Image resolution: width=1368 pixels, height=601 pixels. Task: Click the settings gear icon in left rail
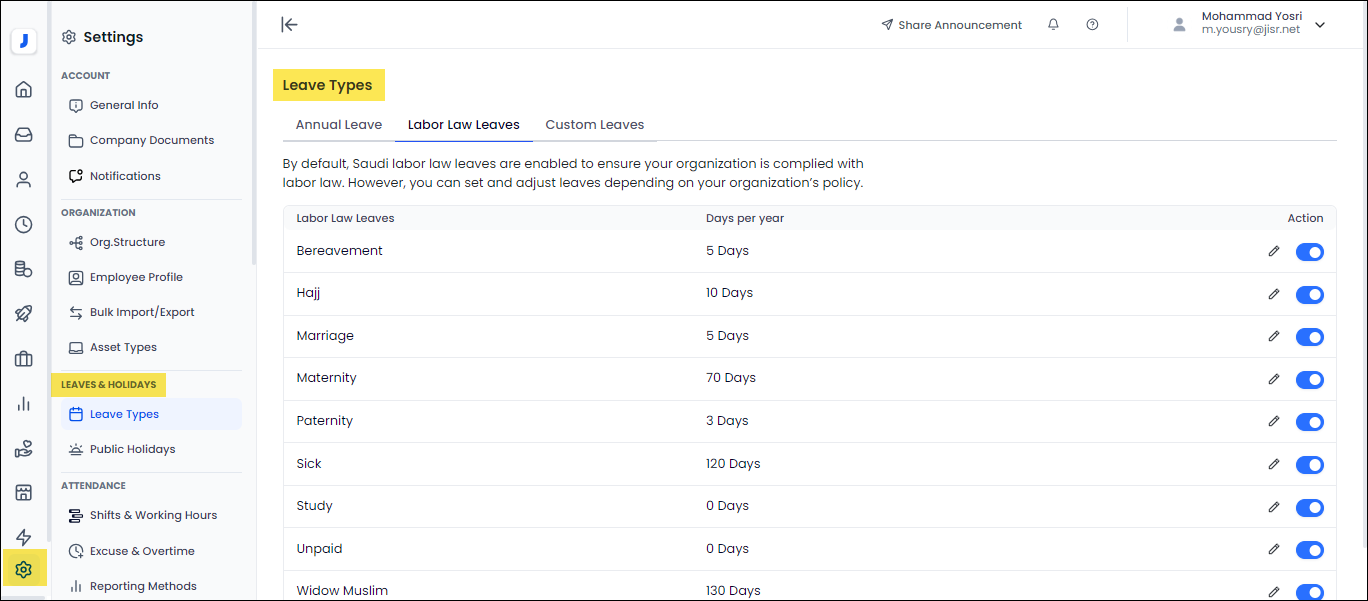(x=24, y=570)
